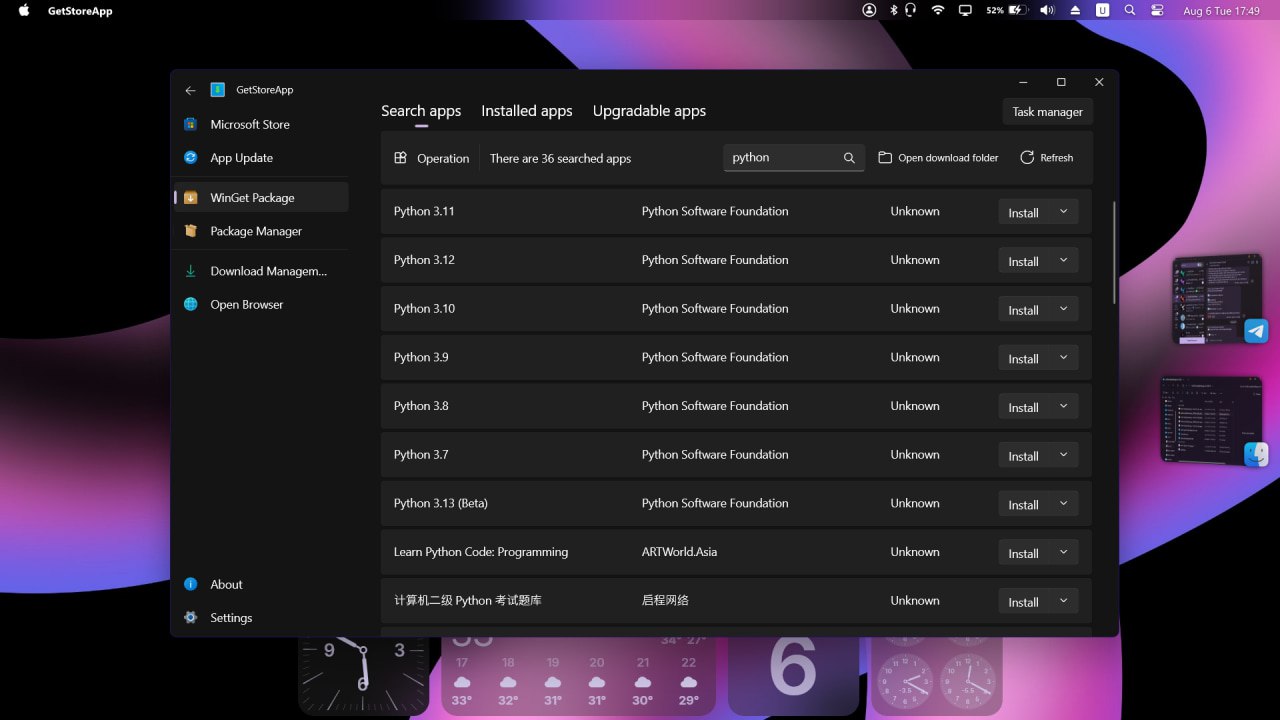Screen dimensions: 1280x720
Task: Click the back arrow in GetStoreApp
Action: click(x=190, y=90)
